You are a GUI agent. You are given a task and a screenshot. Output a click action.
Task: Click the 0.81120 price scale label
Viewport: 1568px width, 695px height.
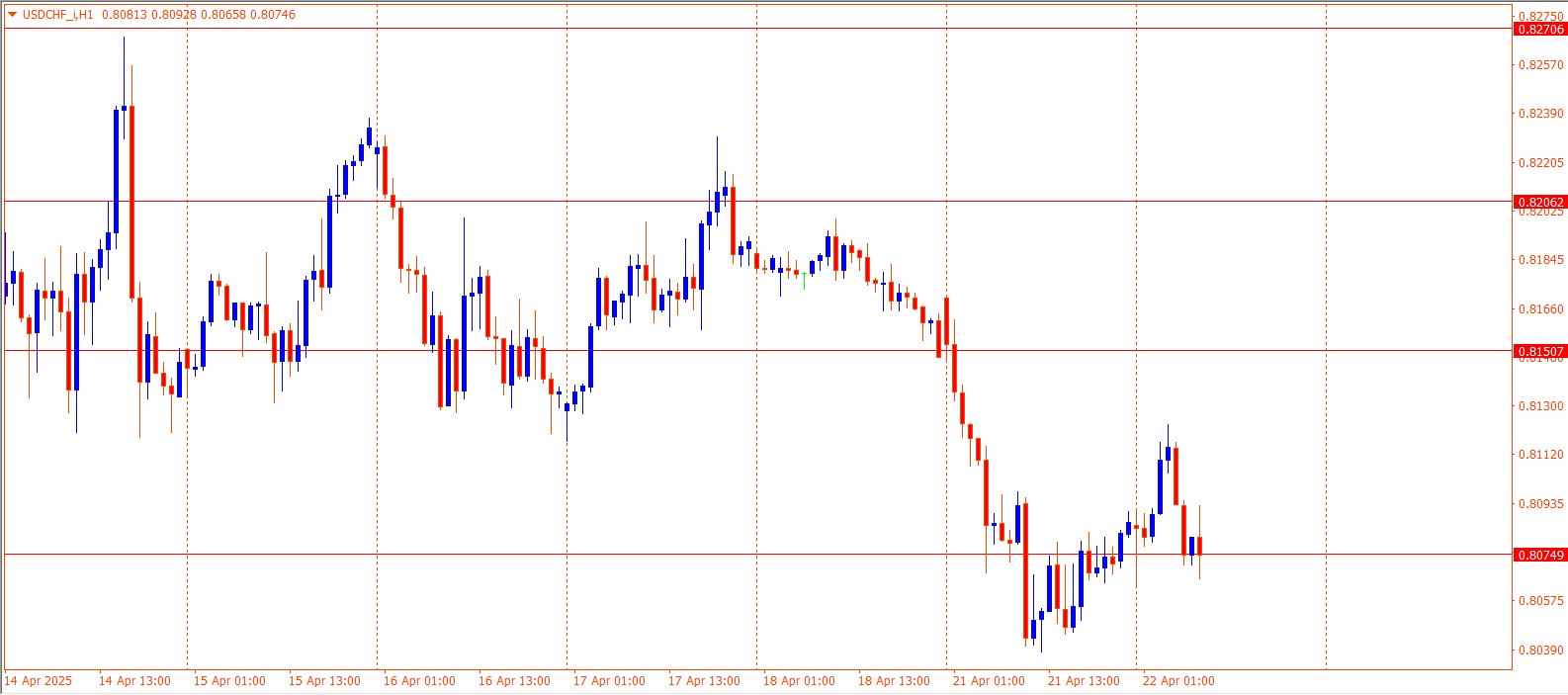pyautogui.click(x=1540, y=455)
